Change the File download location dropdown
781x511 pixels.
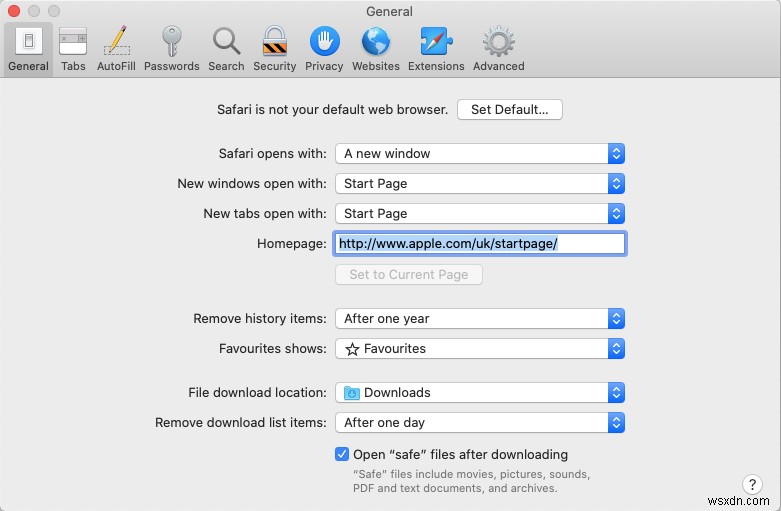(x=480, y=393)
